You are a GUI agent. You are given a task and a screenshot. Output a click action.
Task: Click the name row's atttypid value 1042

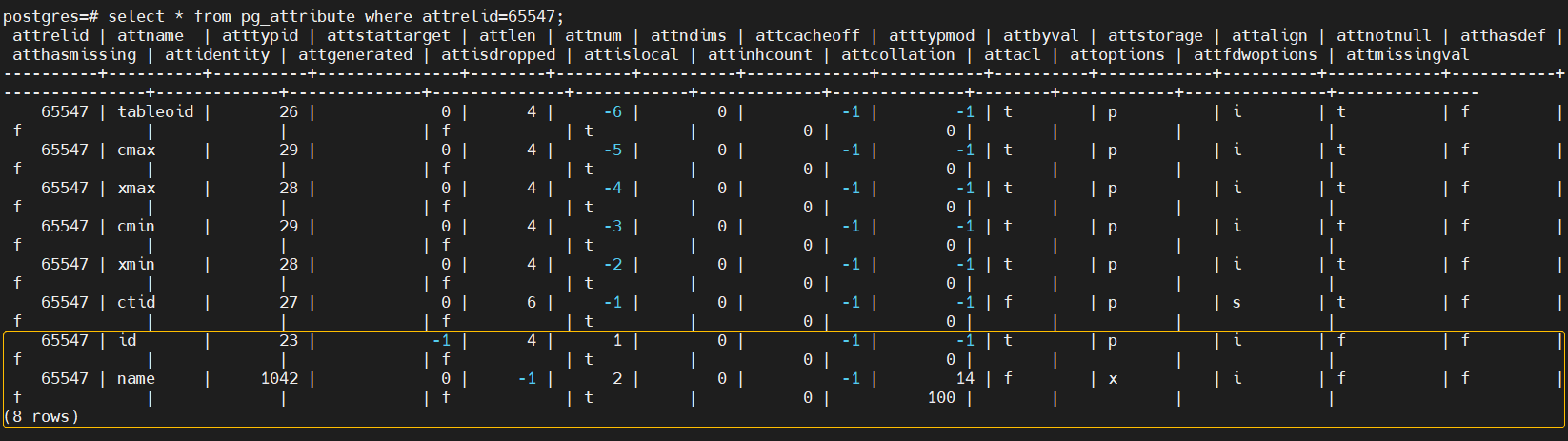[279, 378]
